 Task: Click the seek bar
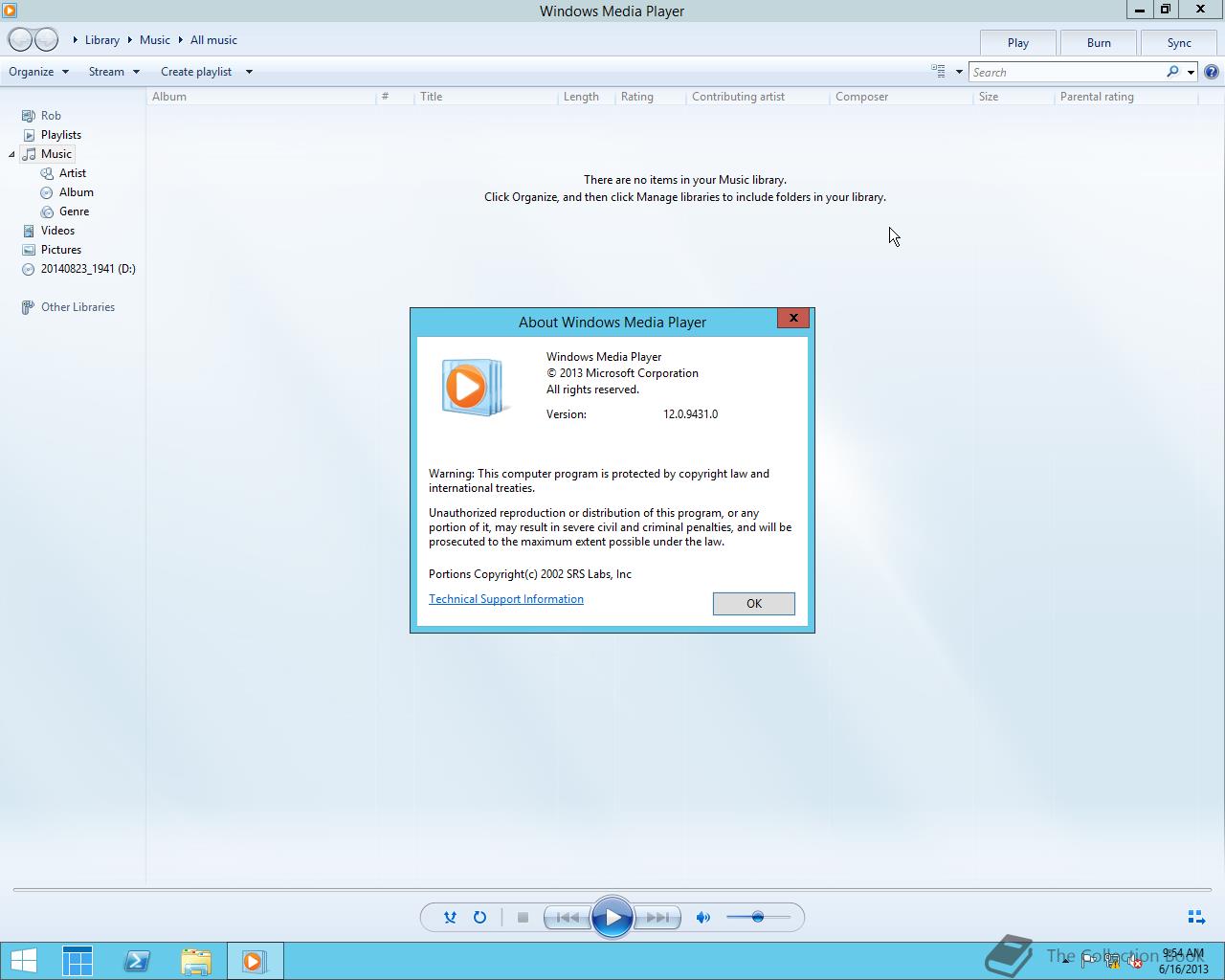612,890
